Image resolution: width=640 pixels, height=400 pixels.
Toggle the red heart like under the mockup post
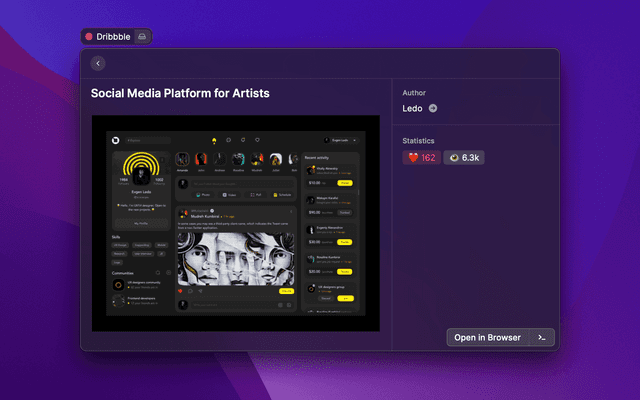pyautogui.click(x=181, y=291)
